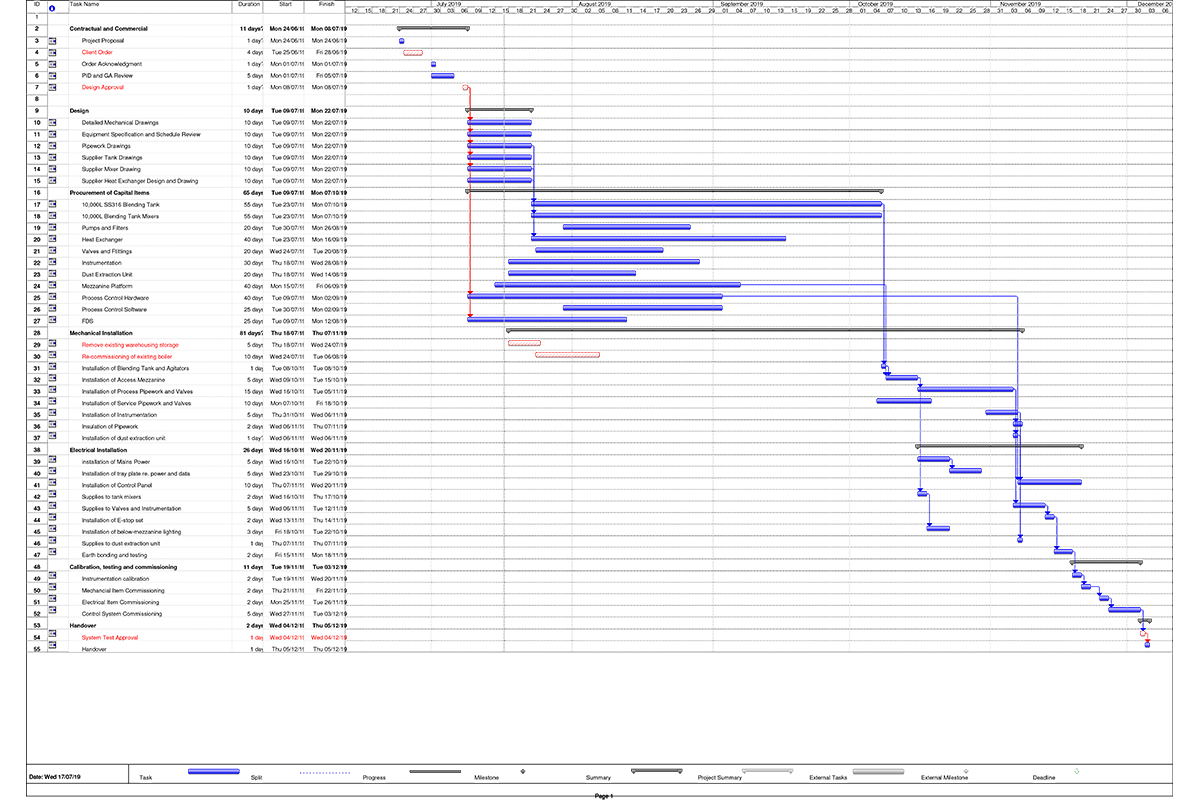Image resolution: width=1200 pixels, height=800 pixels.
Task: Click indicator icon beside Mezzanine Platform
Action: pyautogui.click(x=52, y=286)
